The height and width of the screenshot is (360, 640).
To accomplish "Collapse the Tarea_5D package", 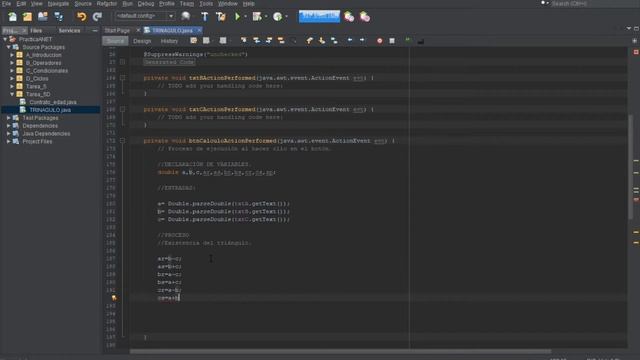I will [12, 94].
